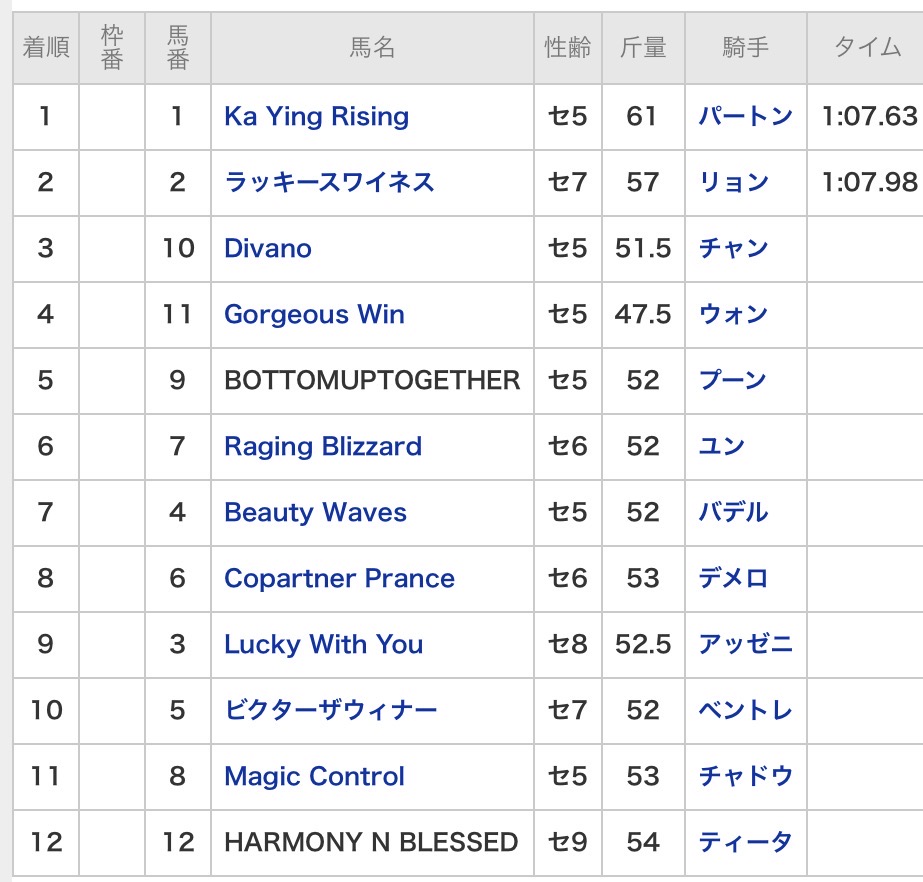Click the Beauty Waves link
The image size is (923, 882).
315,512
